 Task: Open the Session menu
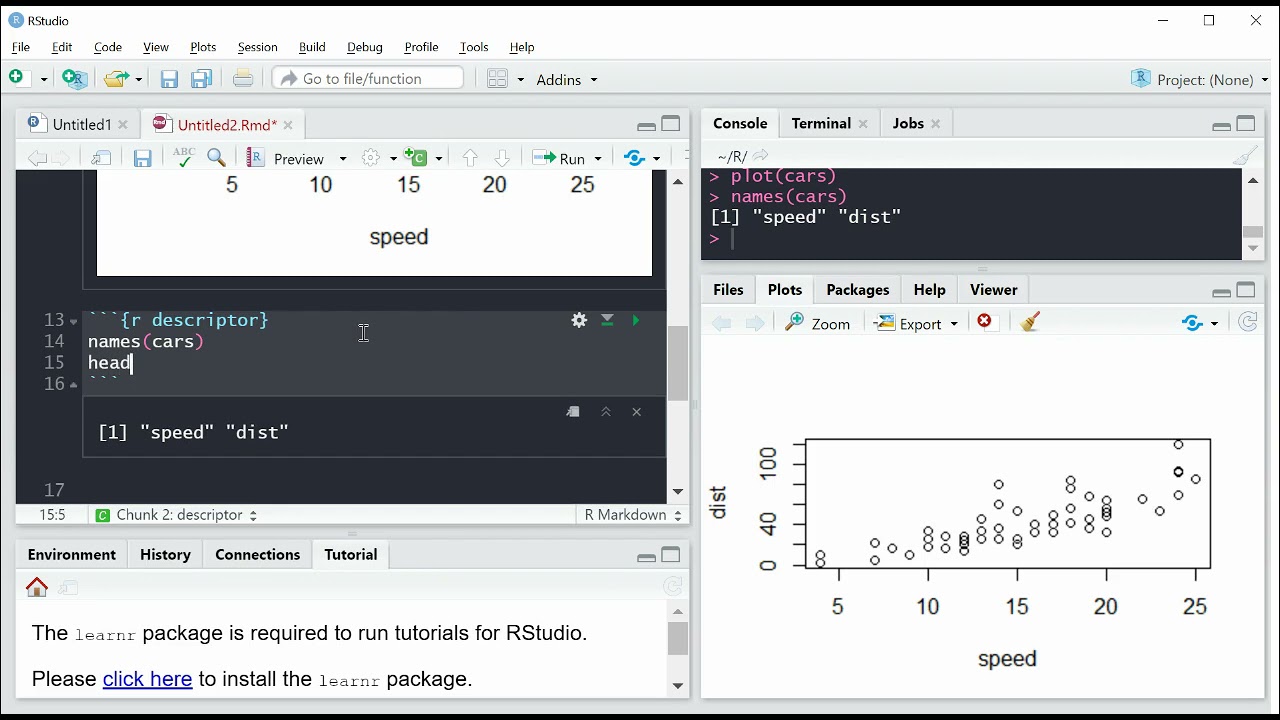point(257,47)
